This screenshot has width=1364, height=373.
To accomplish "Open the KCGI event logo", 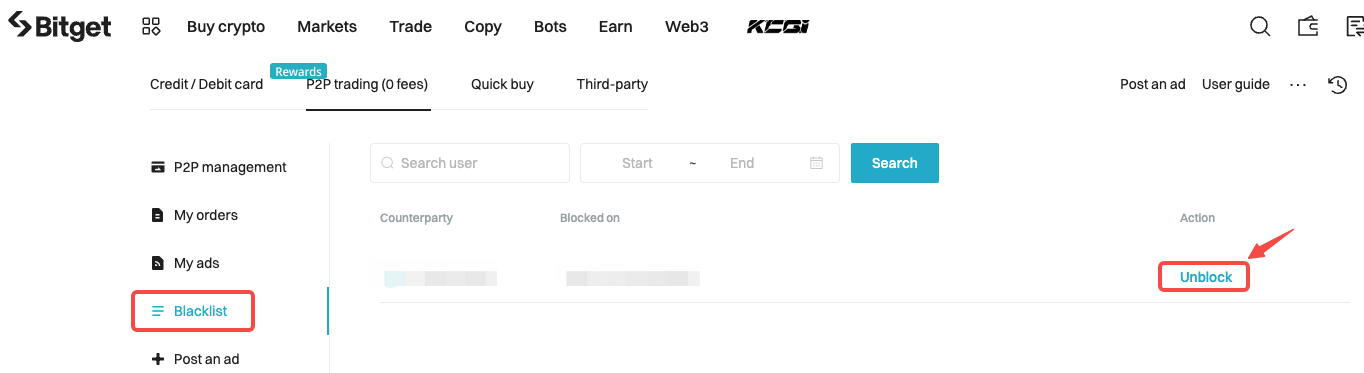I will click(778, 27).
